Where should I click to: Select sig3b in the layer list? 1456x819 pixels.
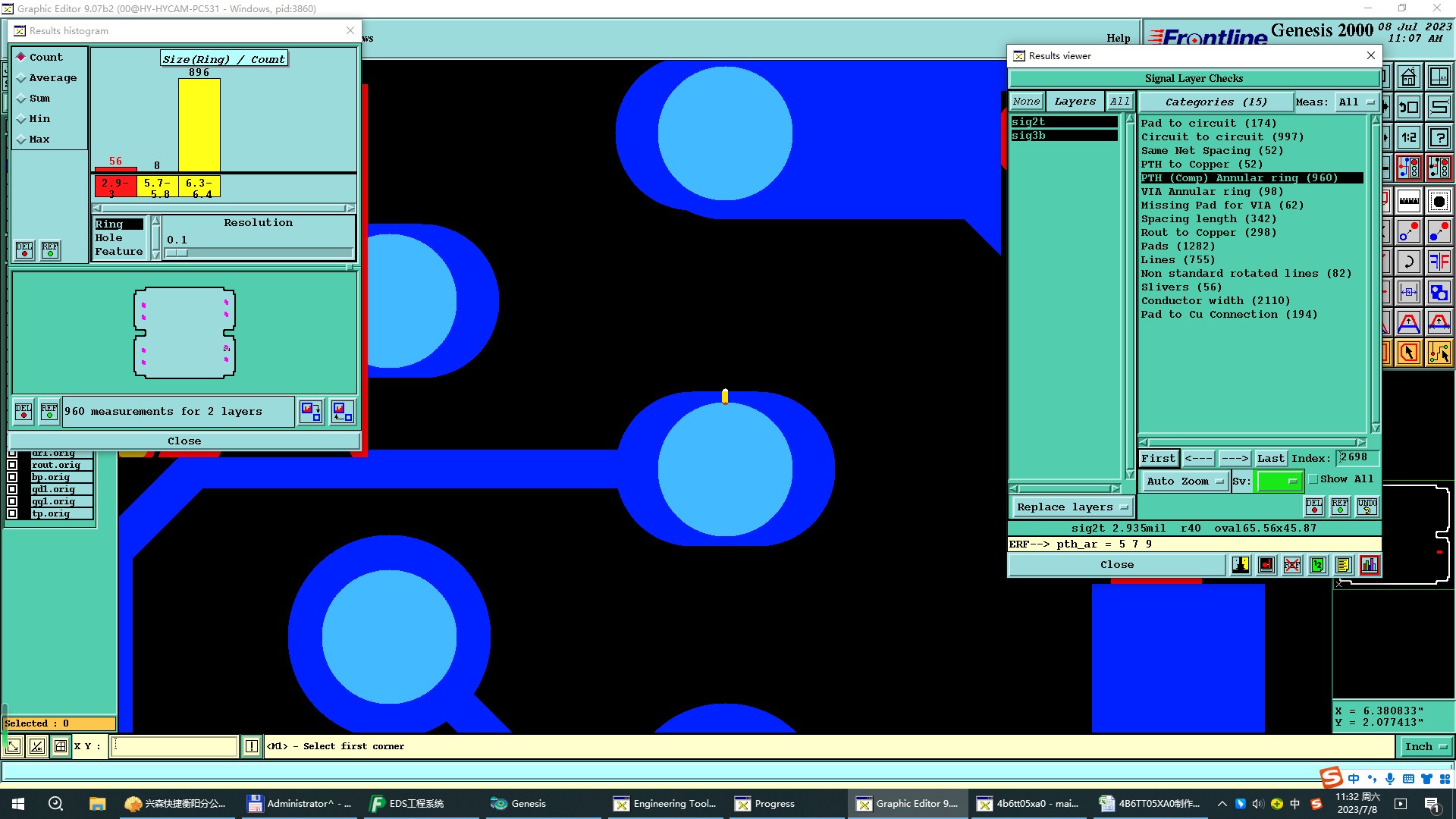(1063, 135)
